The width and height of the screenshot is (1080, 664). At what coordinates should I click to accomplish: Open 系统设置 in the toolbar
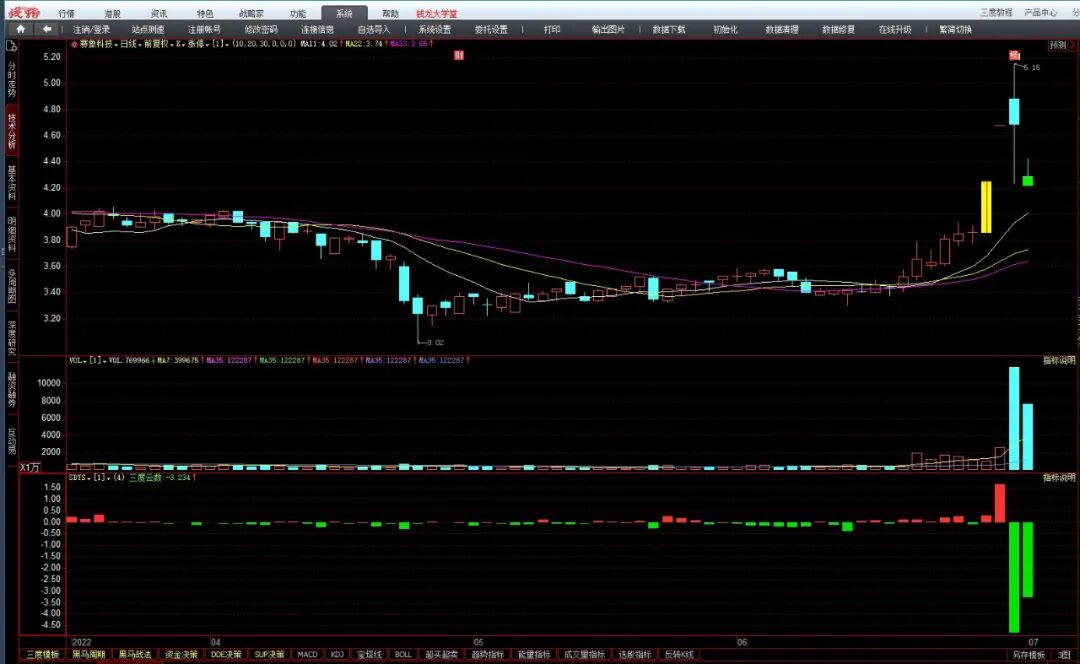pyautogui.click(x=435, y=30)
